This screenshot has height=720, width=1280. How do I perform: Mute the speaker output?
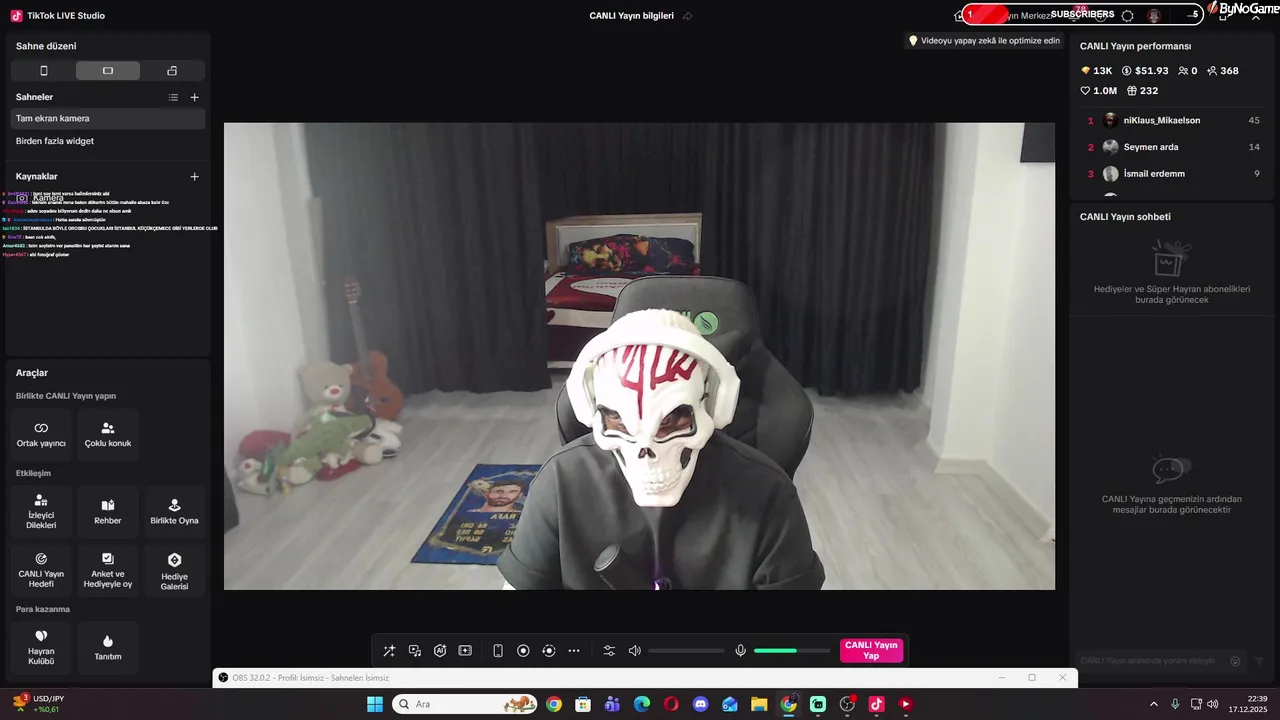(x=635, y=651)
